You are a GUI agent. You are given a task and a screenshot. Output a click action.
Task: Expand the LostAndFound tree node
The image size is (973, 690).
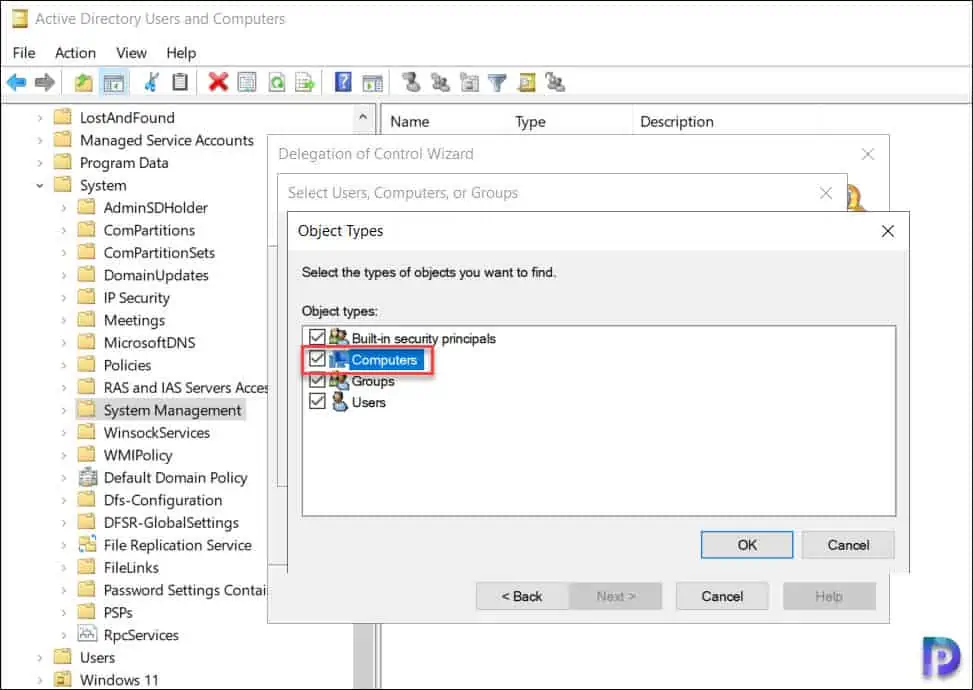point(40,117)
